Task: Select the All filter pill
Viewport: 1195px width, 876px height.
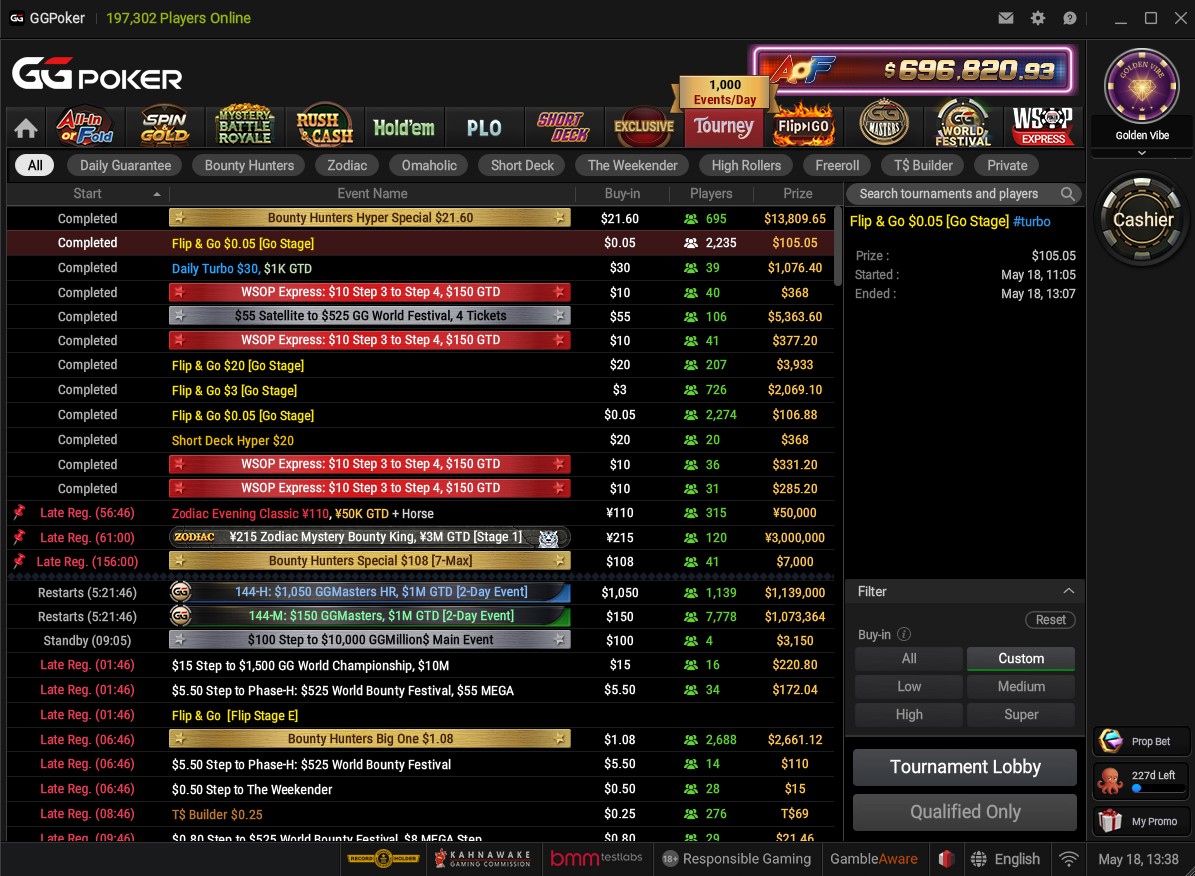Action: pos(35,165)
